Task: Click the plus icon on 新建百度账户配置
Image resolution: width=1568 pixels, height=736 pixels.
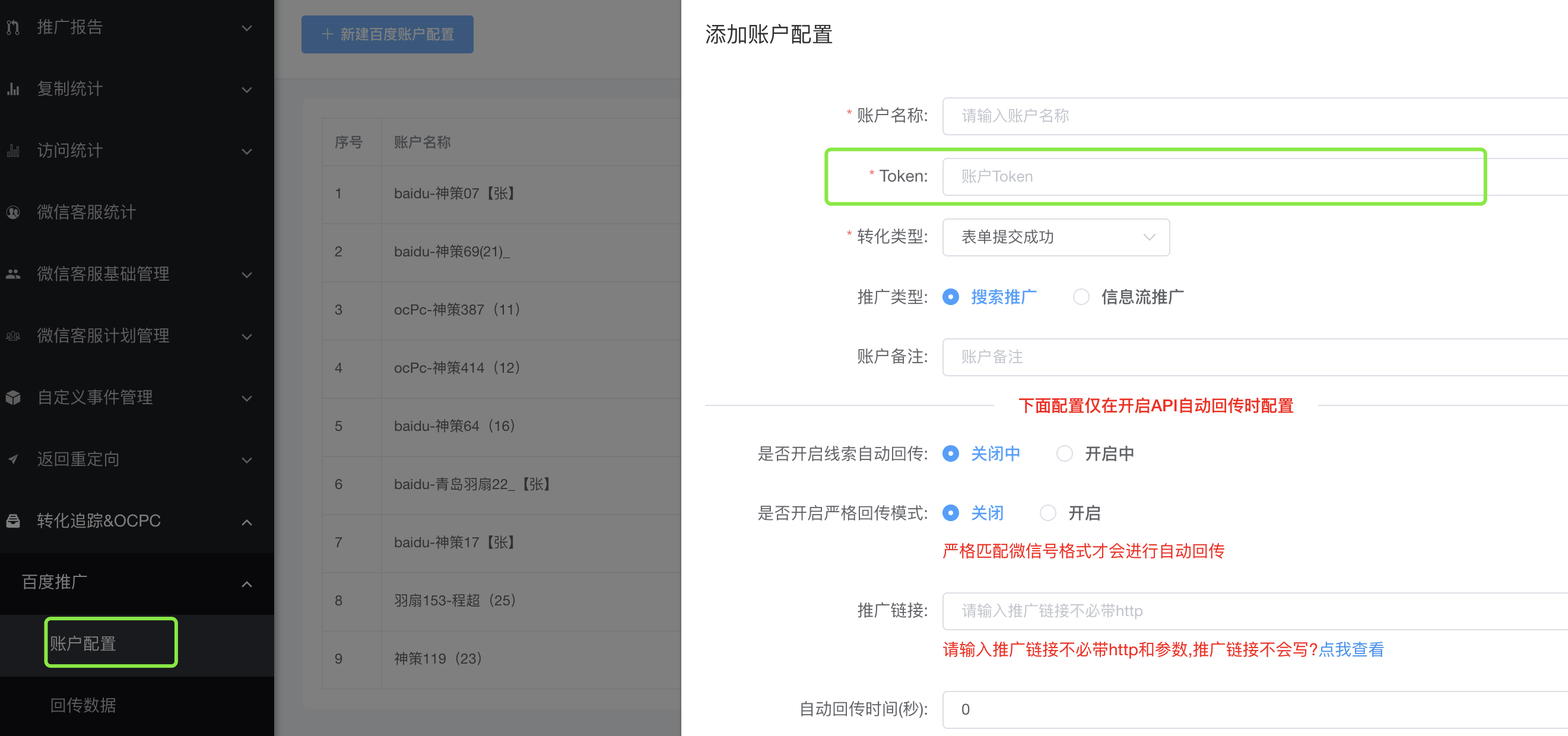Action: [327, 34]
